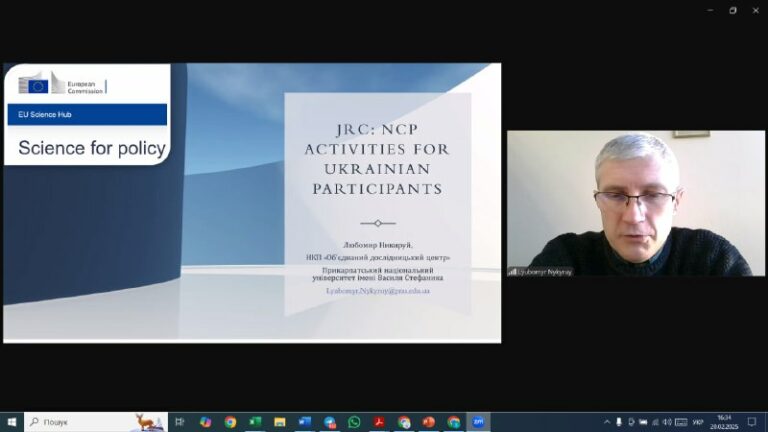Screen dimensions: 768x432
Task: Open Microsoft Word from the taskbar
Action: click(x=305, y=422)
